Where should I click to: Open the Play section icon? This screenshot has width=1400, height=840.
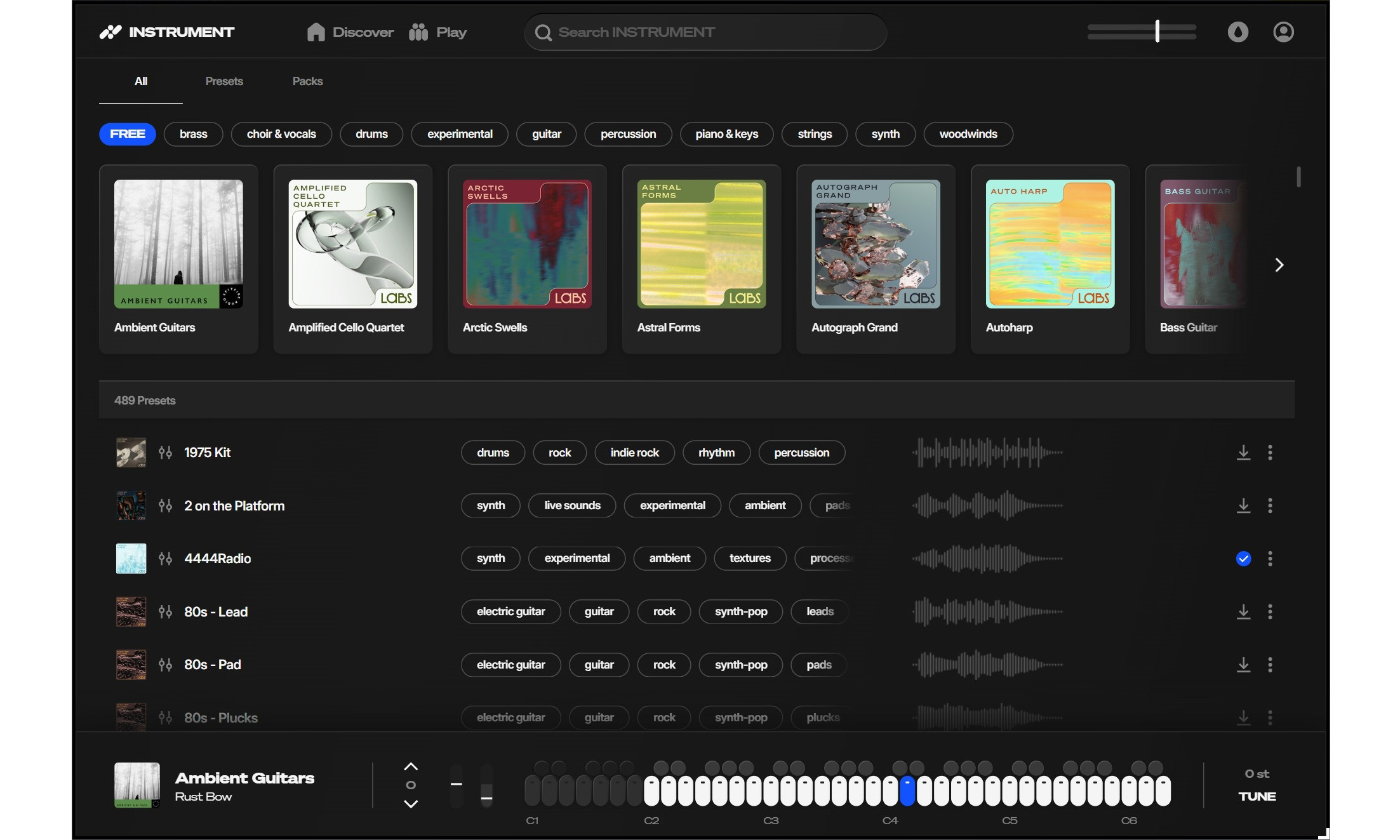pyautogui.click(x=418, y=32)
